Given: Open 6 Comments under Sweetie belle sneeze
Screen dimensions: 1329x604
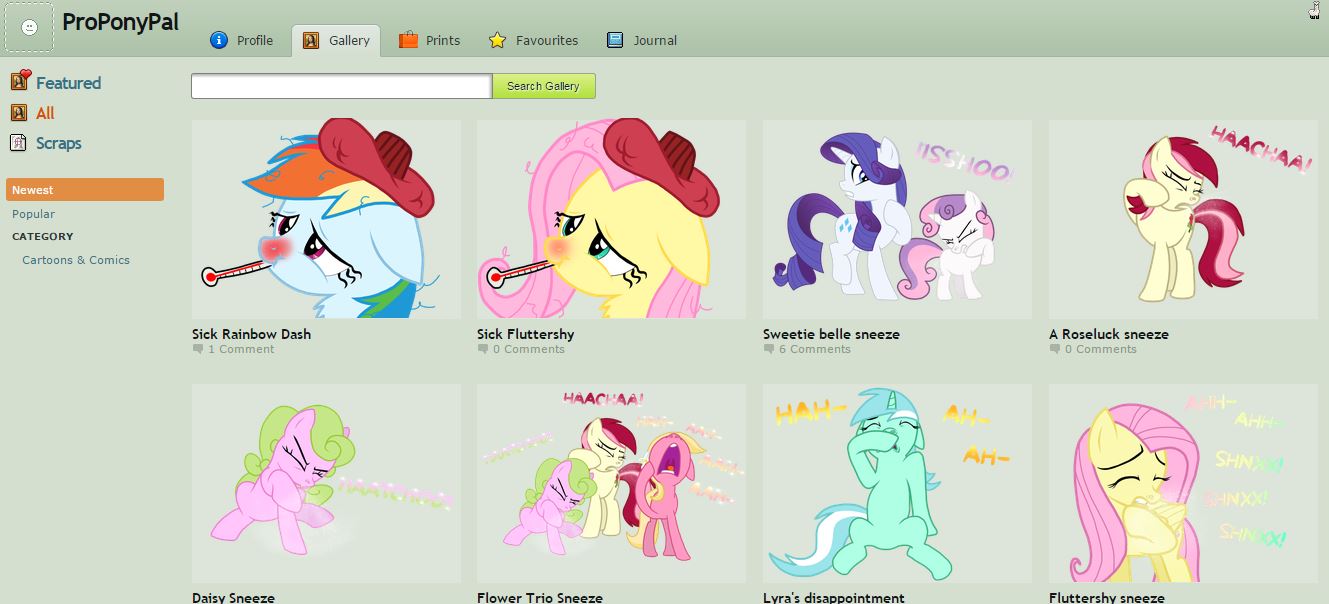Looking at the screenshot, I should [813, 349].
